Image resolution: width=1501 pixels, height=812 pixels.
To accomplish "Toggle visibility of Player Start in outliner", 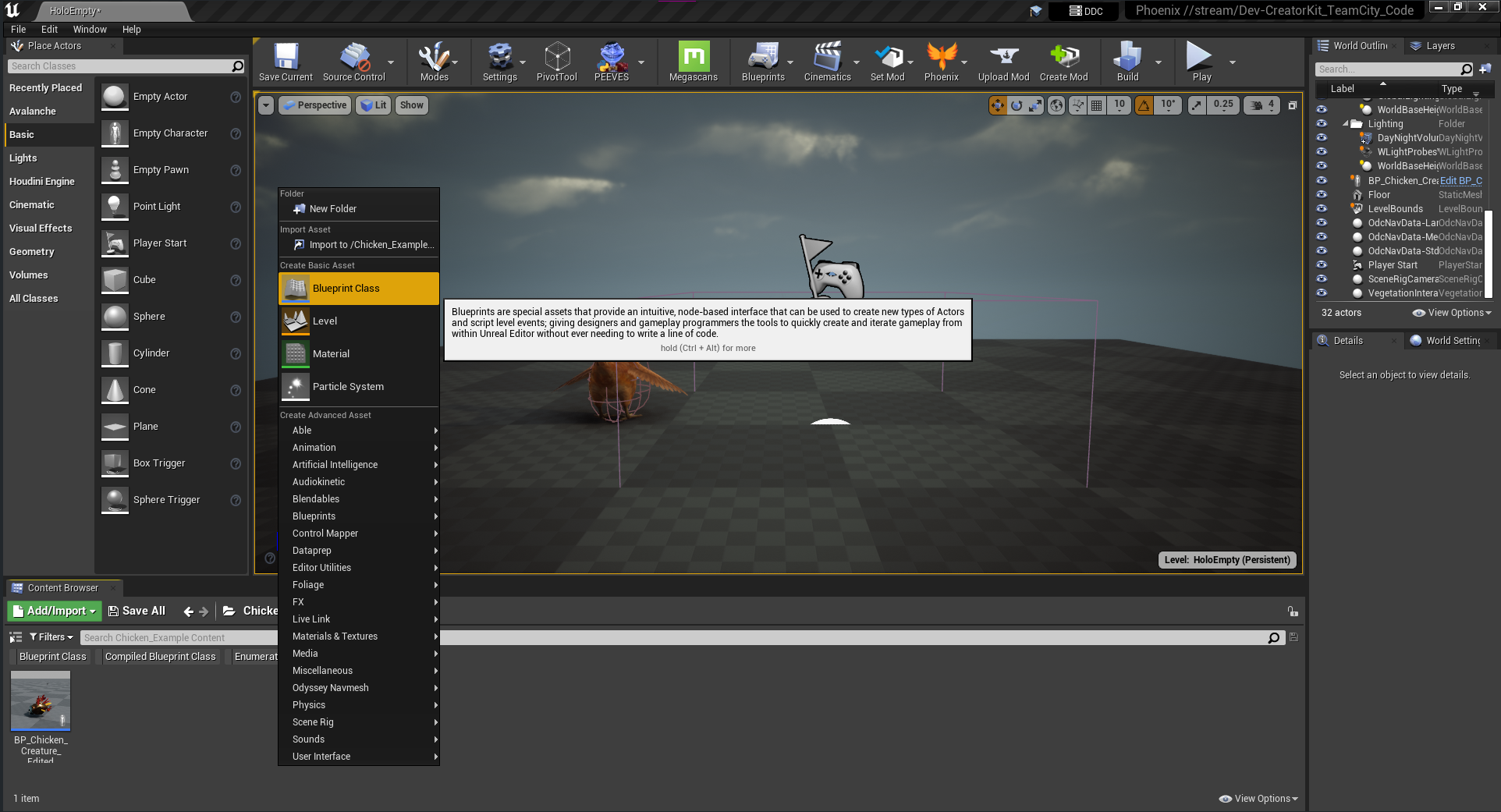I will coord(1322,265).
